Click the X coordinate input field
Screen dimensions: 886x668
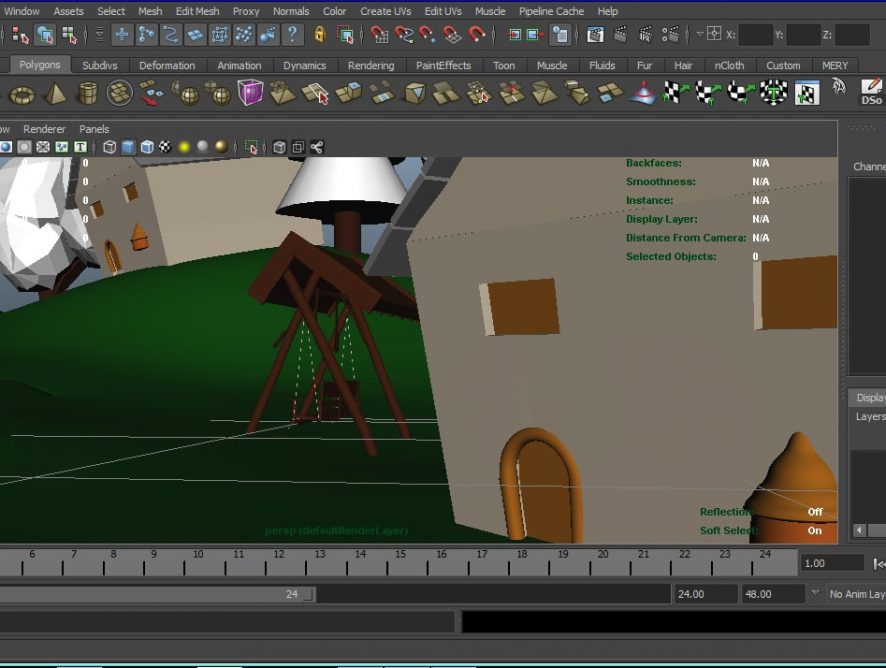point(755,35)
